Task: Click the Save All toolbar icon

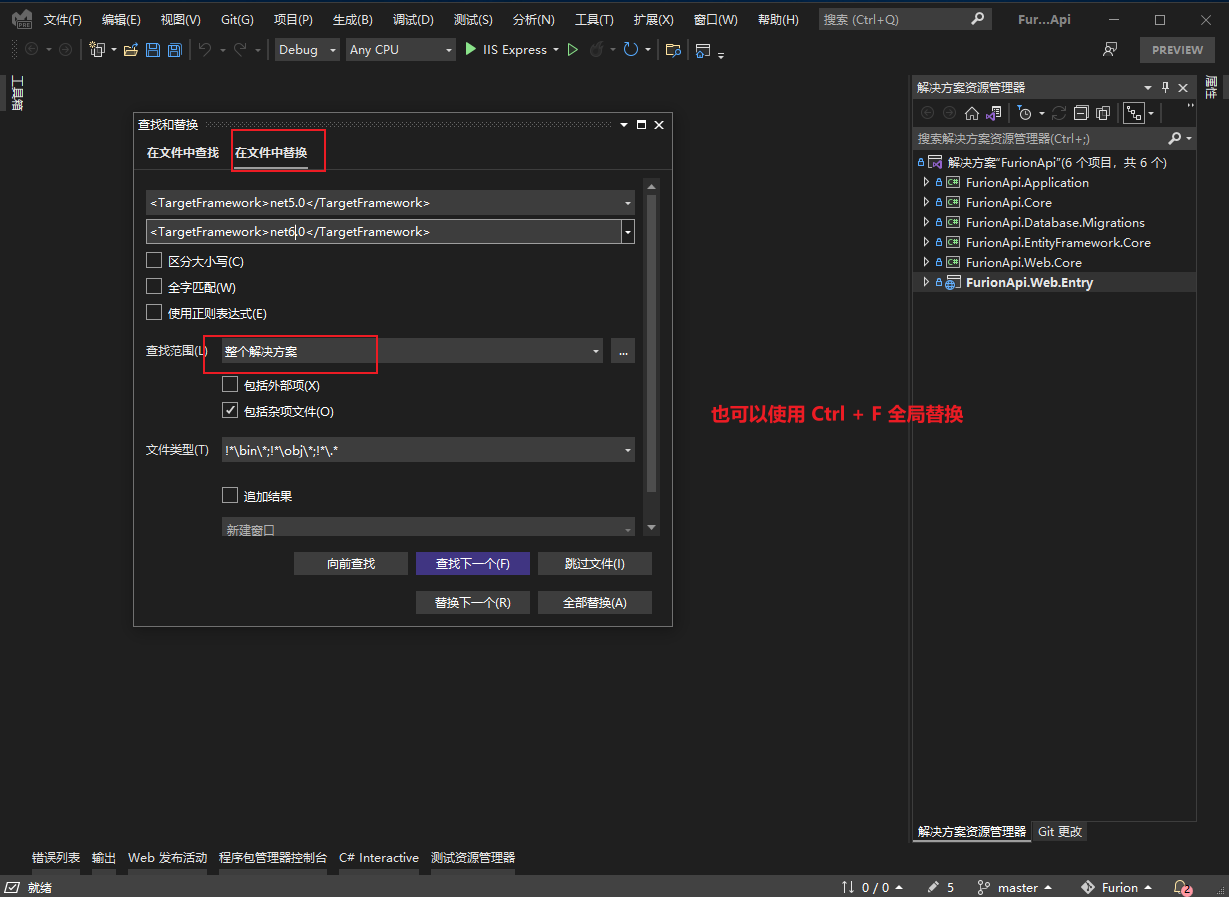Action: click(x=175, y=50)
